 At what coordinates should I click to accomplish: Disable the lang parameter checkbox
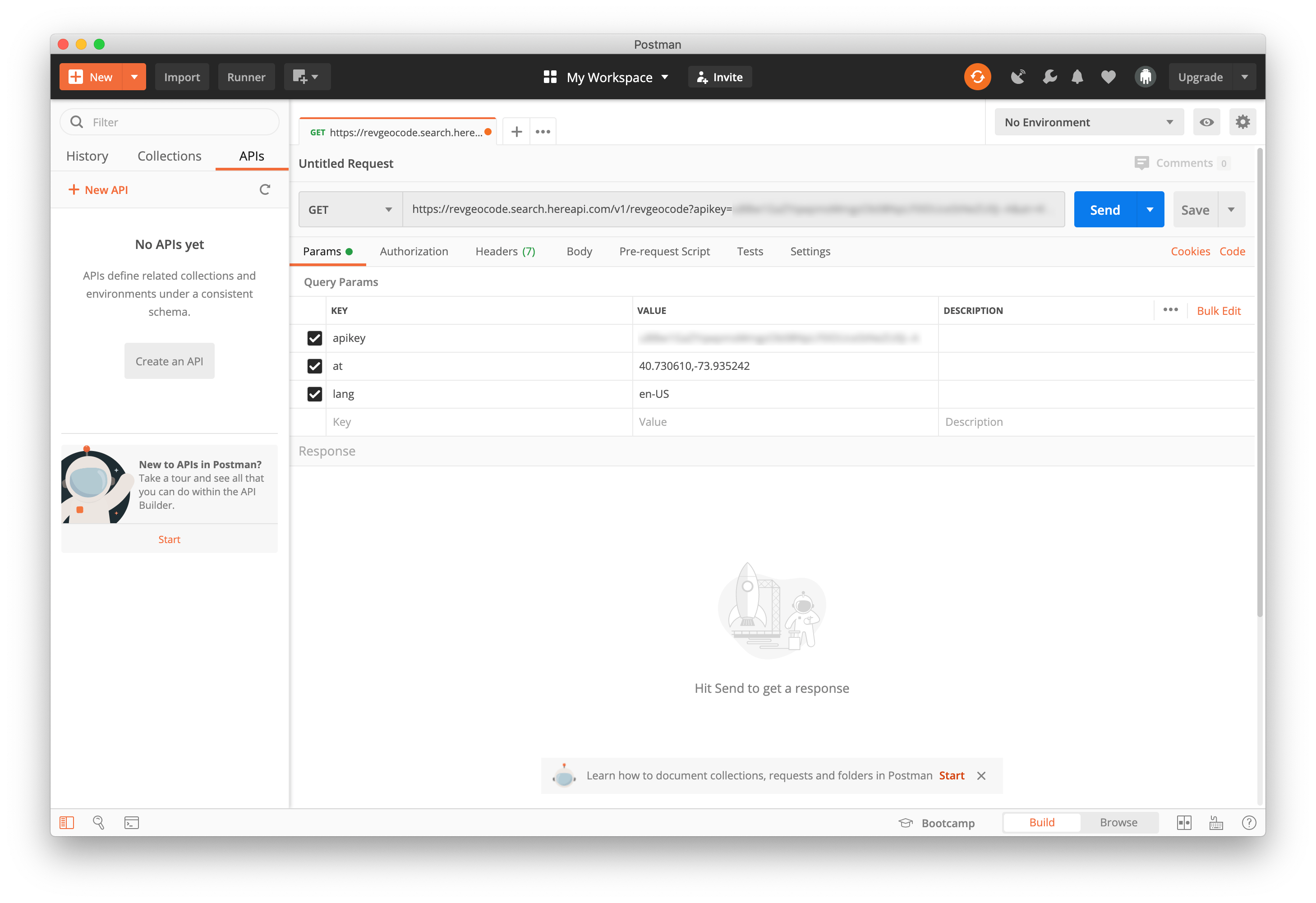[314, 394]
